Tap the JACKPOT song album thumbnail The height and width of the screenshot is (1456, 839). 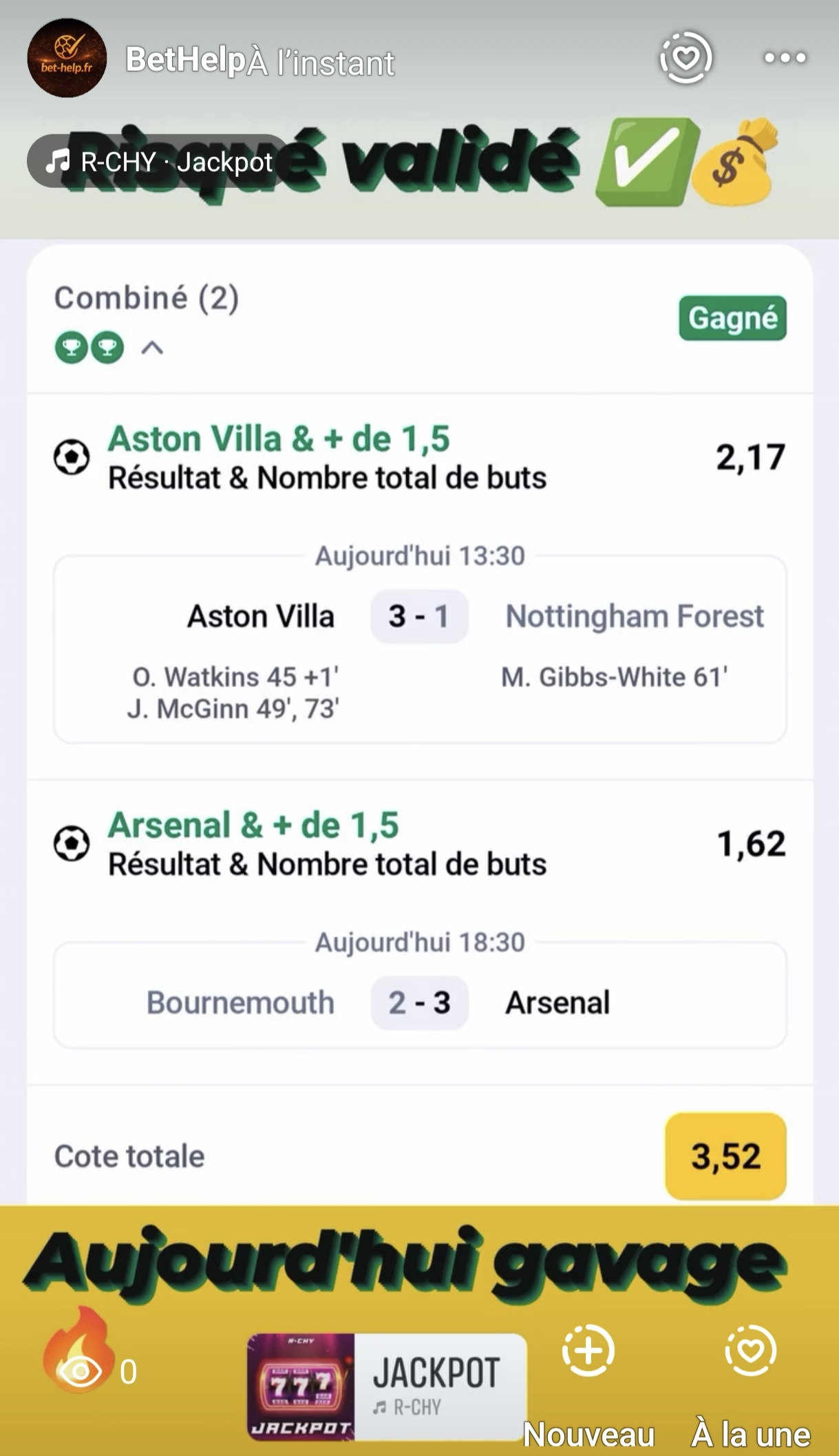(x=301, y=1387)
